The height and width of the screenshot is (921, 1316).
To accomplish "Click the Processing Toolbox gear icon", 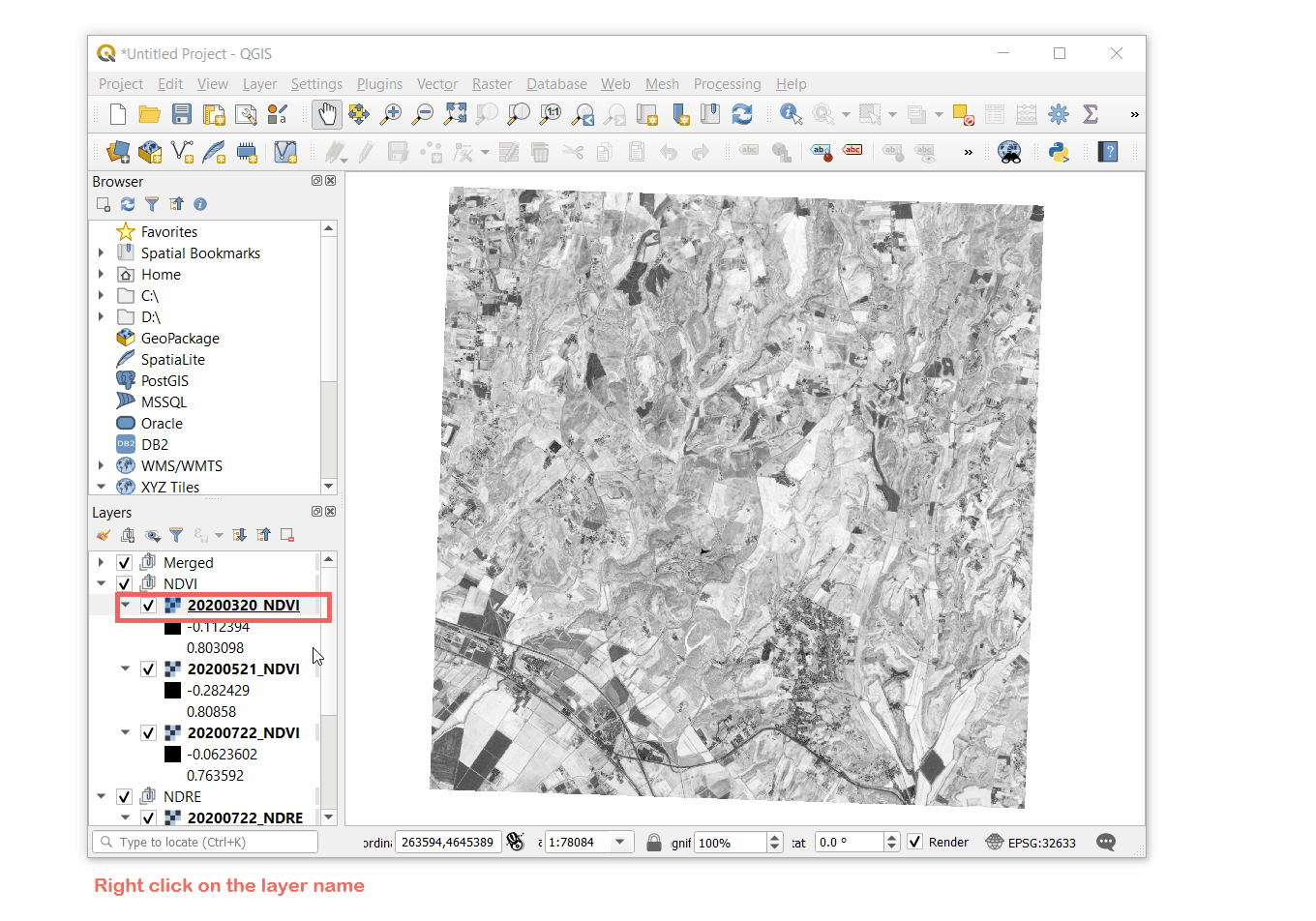I will coord(1059,114).
